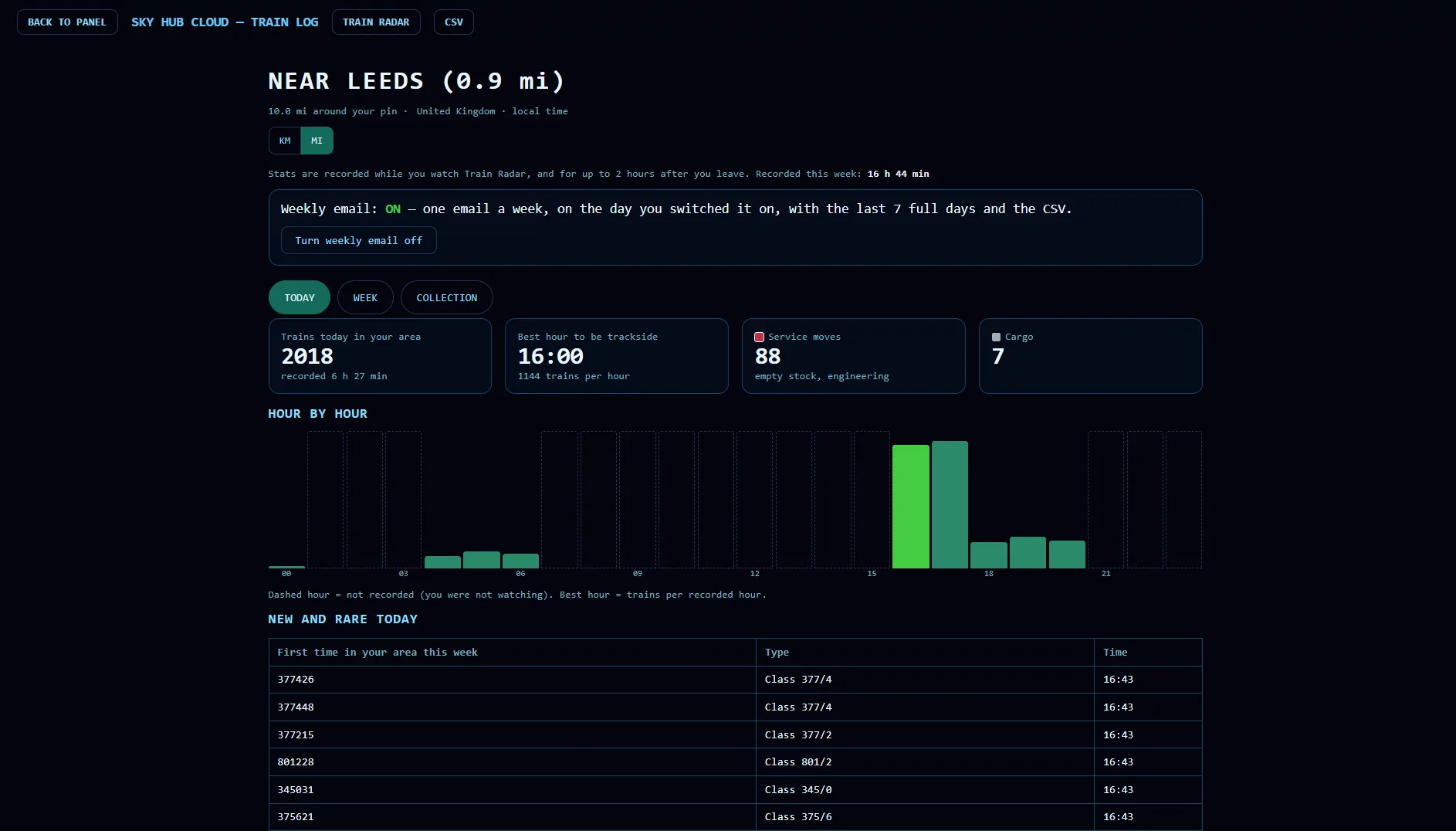The image size is (1456, 831).
Task: Click the Service moves count 88
Action: coord(767,356)
